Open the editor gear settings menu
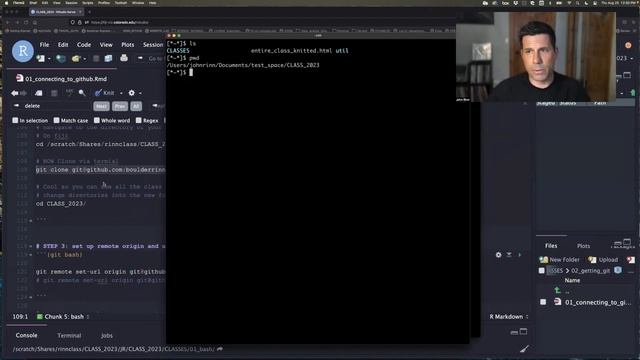The height and width of the screenshot is (360, 640). point(131,93)
